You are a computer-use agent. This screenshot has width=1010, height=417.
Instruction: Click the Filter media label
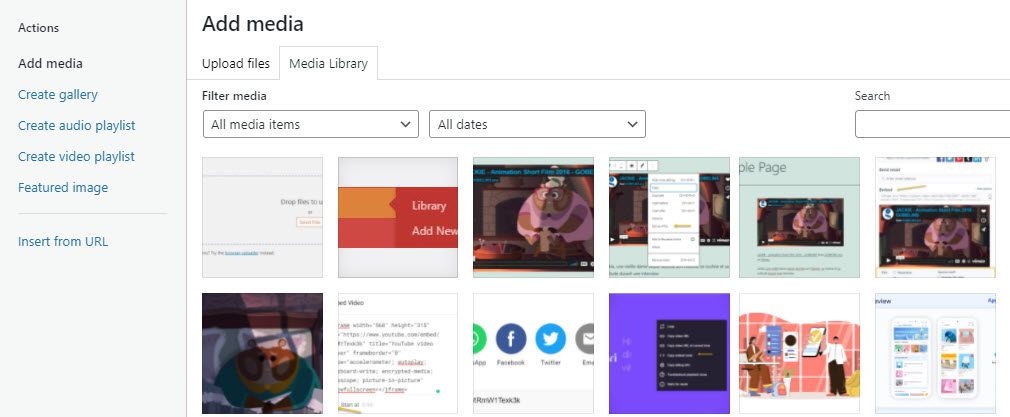click(234, 96)
